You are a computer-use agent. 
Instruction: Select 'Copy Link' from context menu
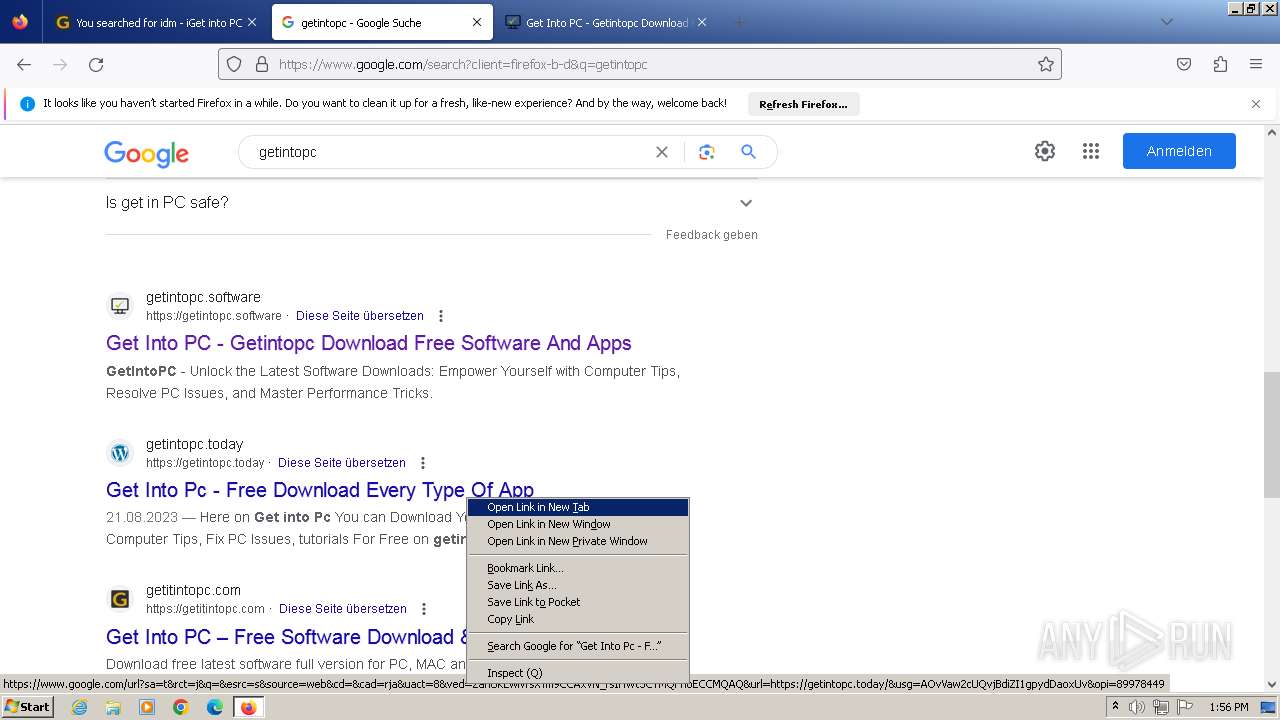click(578, 619)
